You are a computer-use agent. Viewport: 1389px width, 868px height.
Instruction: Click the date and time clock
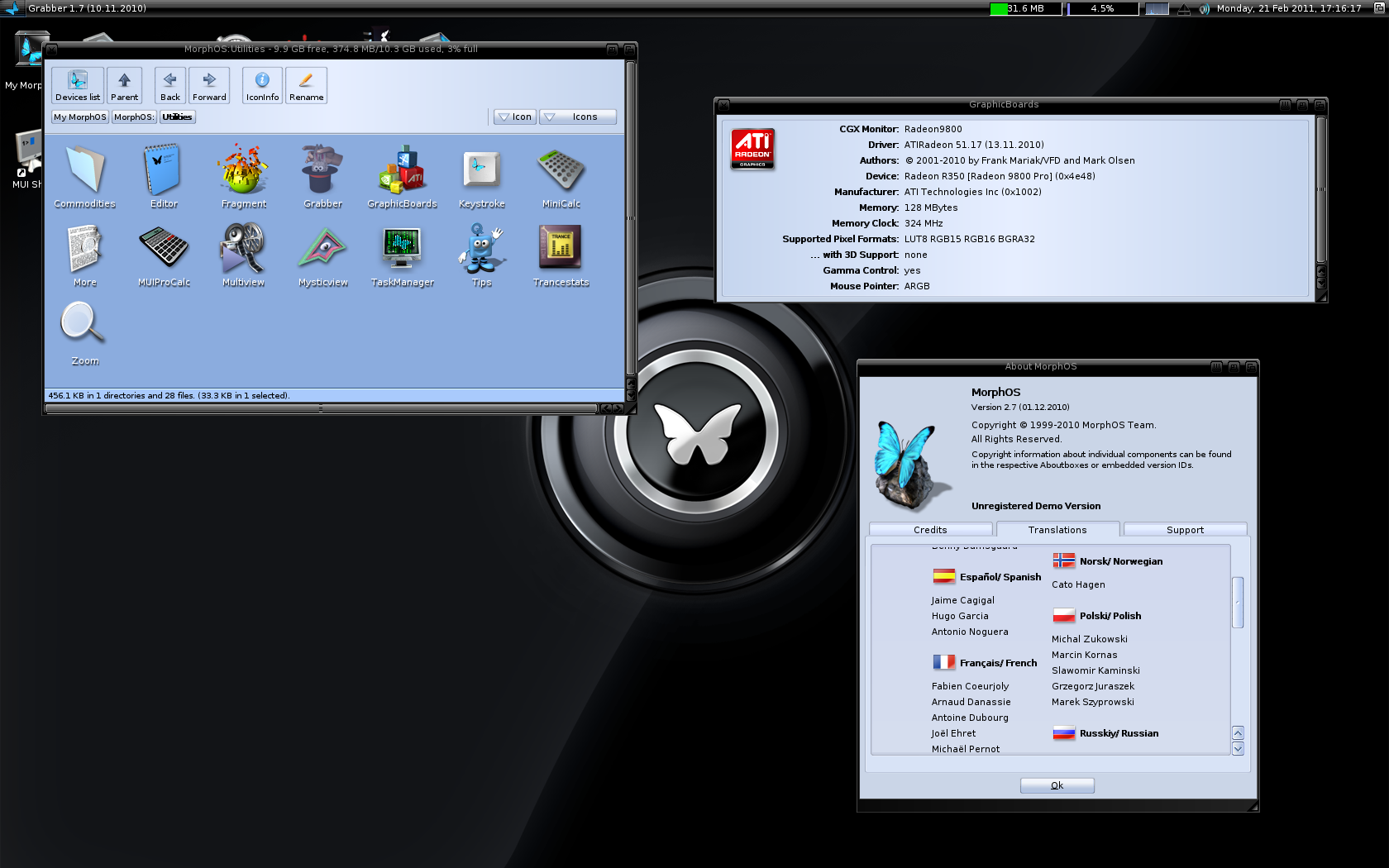click(1289, 8)
